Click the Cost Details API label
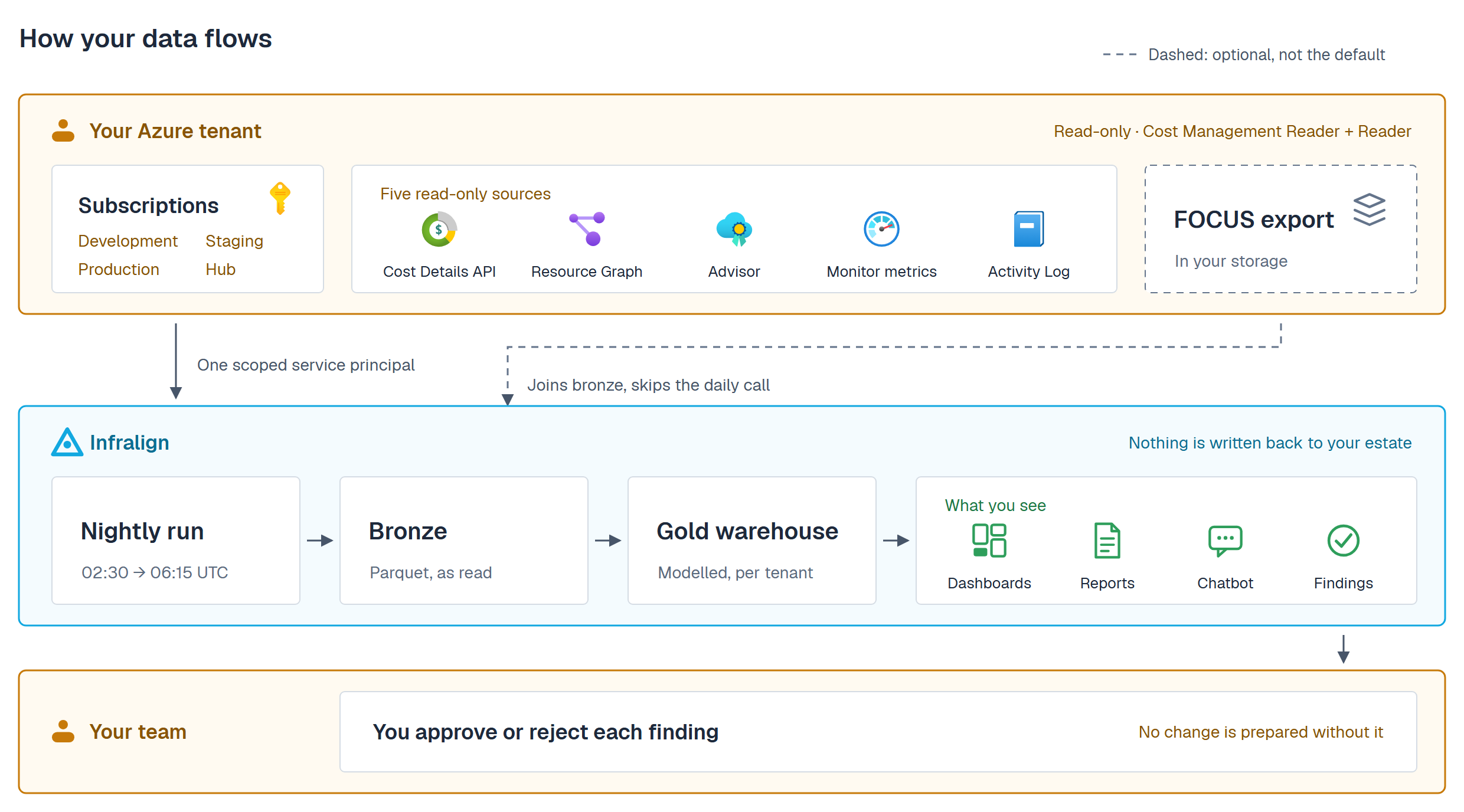 click(x=439, y=271)
